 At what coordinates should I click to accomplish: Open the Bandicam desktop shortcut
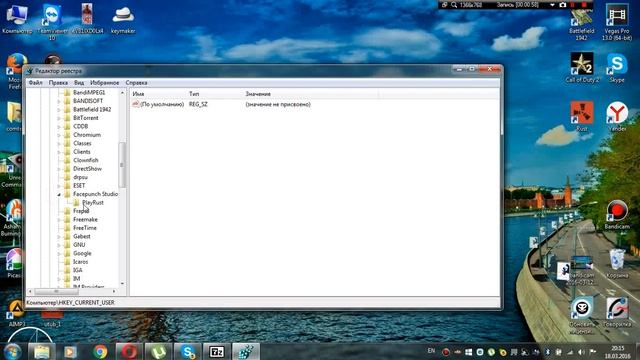(617, 214)
